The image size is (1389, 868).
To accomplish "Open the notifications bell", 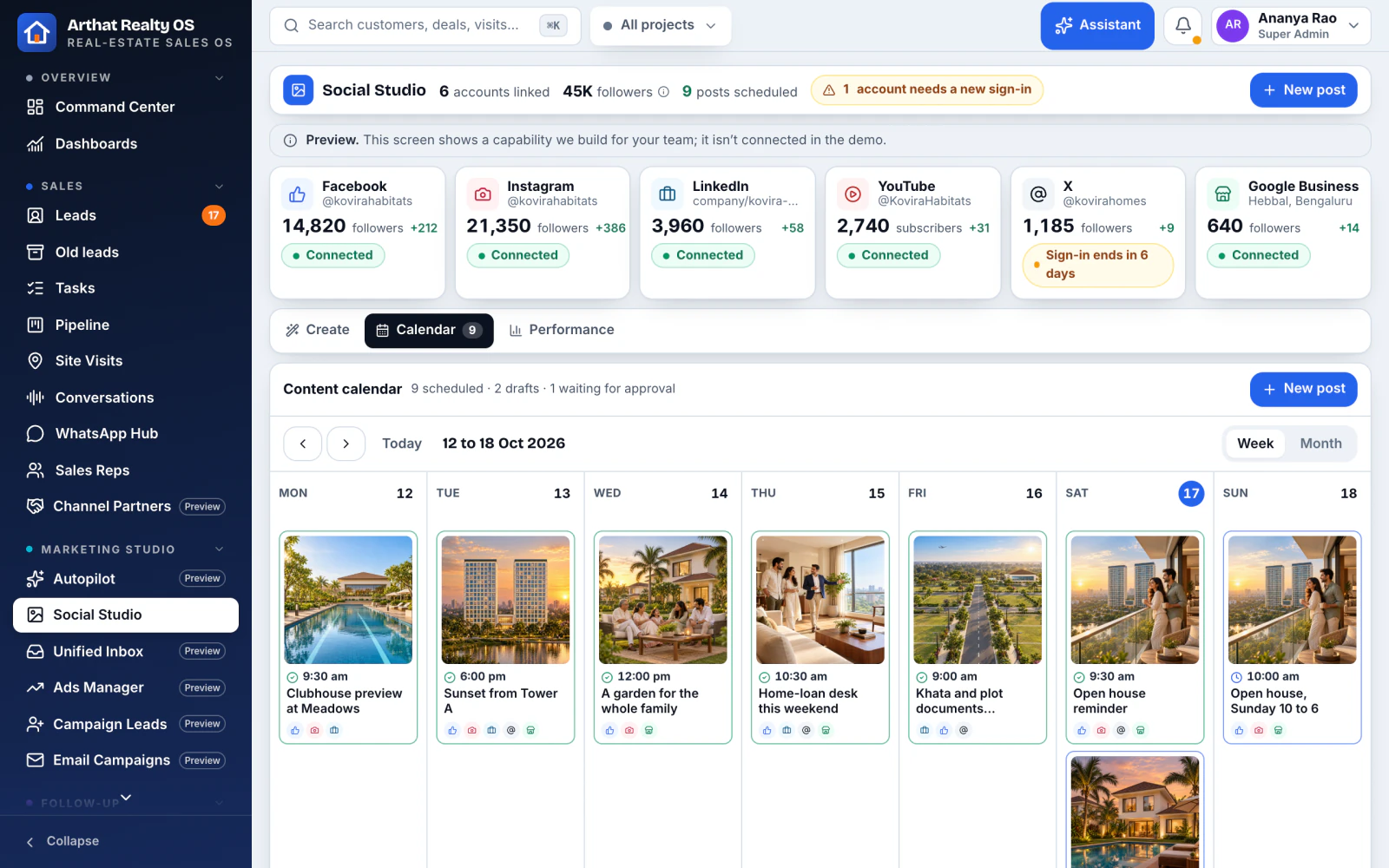I will pyautogui.click(x=1182, y=25).
